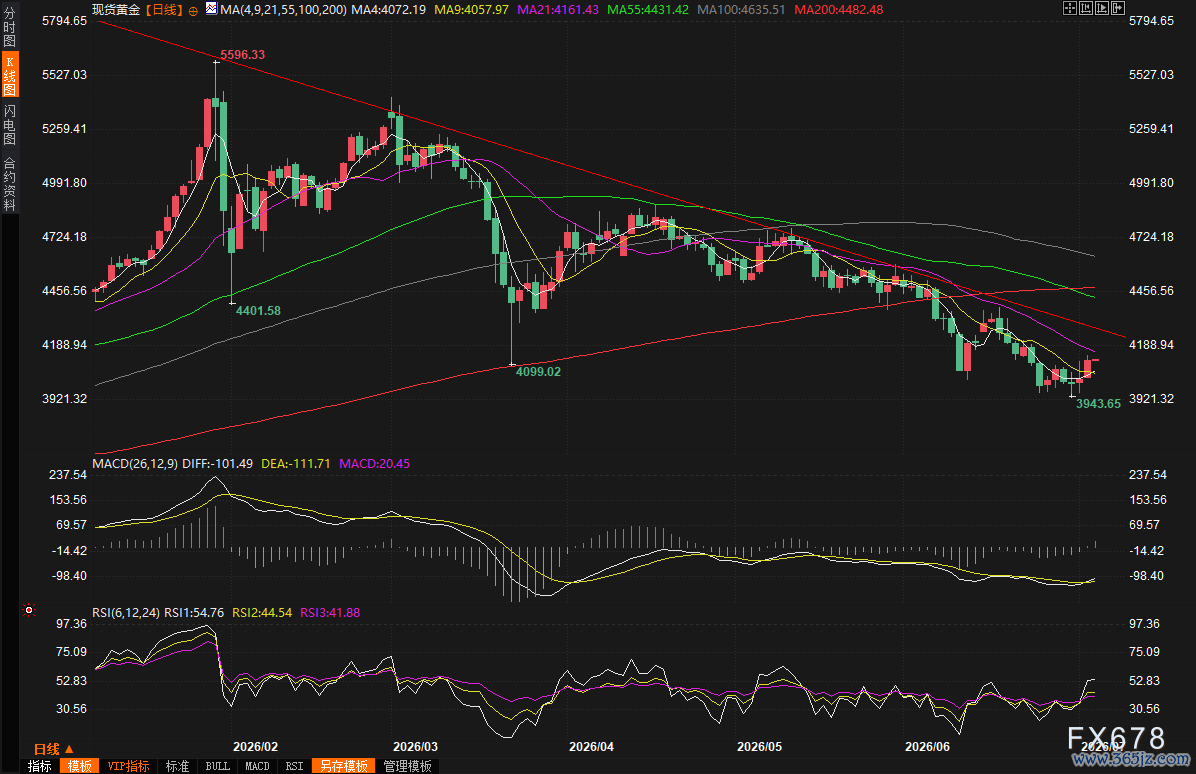Click the DIFF:-101.49 value
The height and width of the screenshot is (774, 1196).
(218, 464)
